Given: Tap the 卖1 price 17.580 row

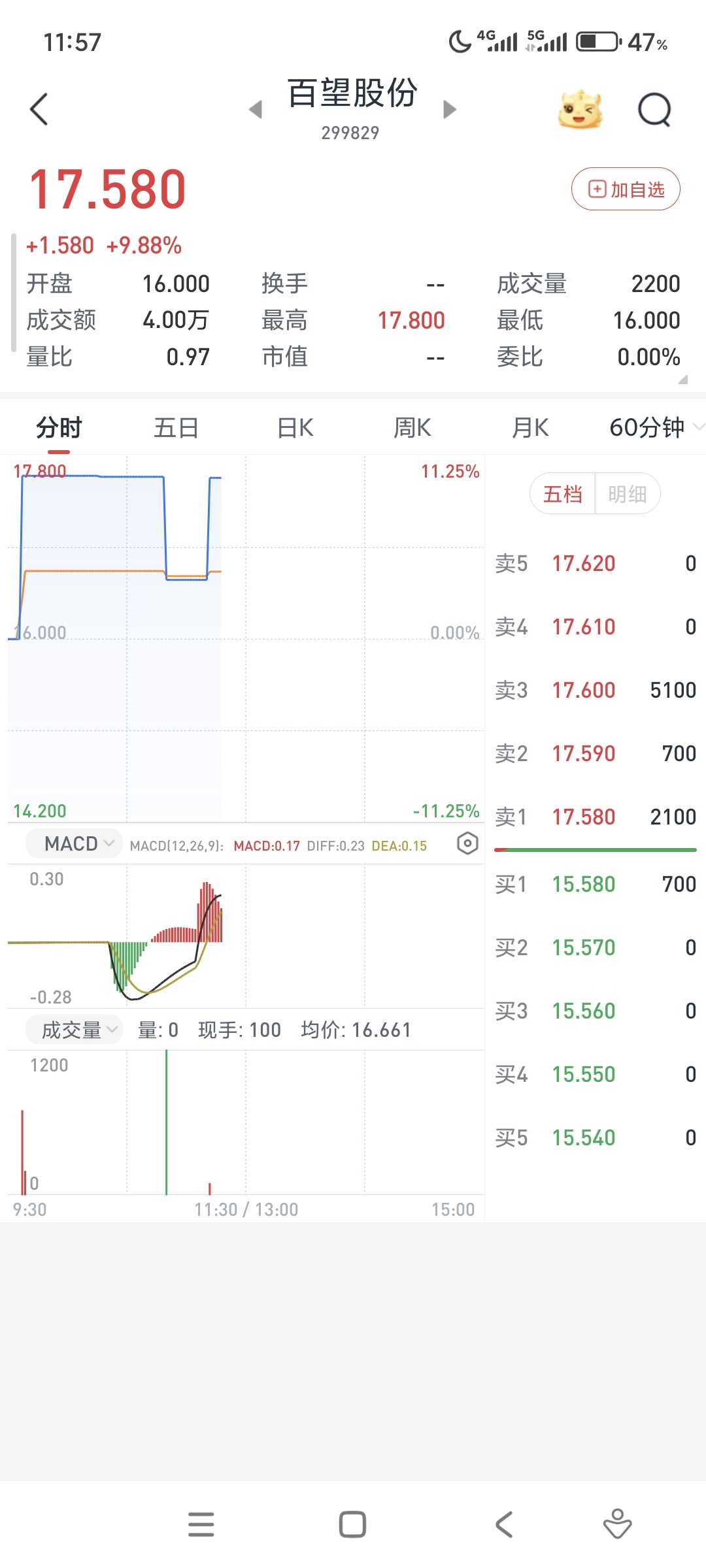Looking at the screenshot, I should point(594,817).
